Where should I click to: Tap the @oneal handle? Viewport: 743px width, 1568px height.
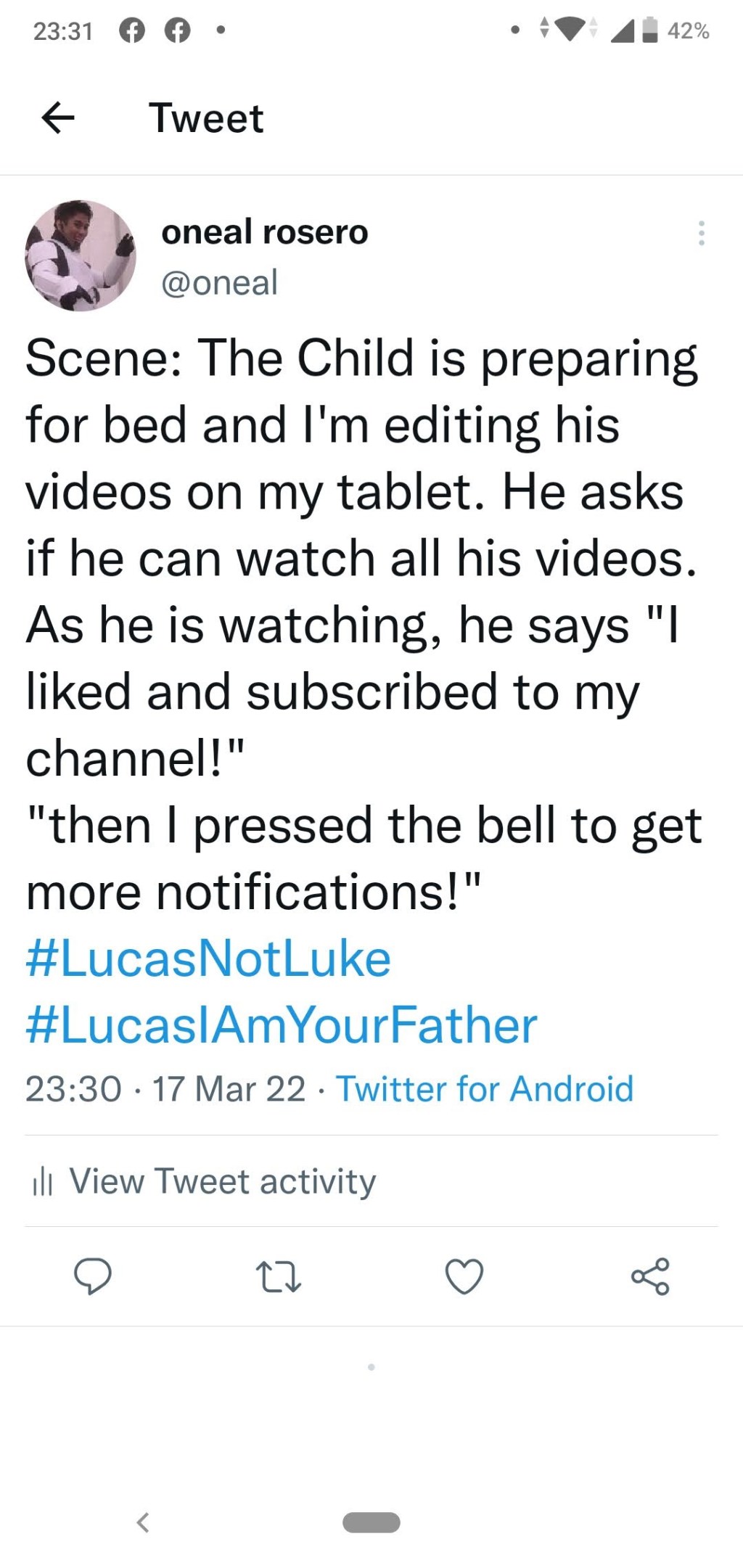[x=219, y=282]
